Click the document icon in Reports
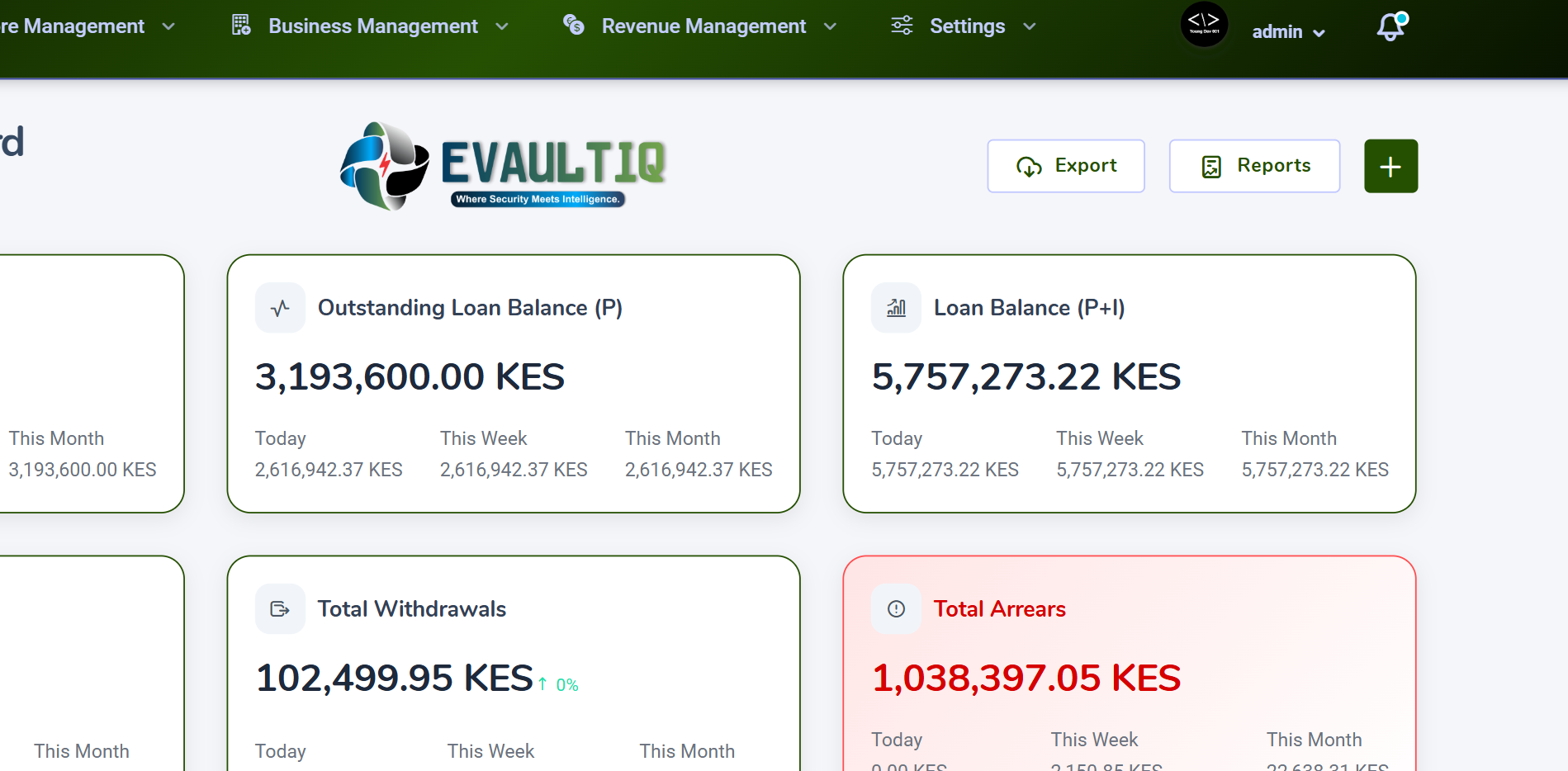The image size is (1568, 771). (1211, 167)
